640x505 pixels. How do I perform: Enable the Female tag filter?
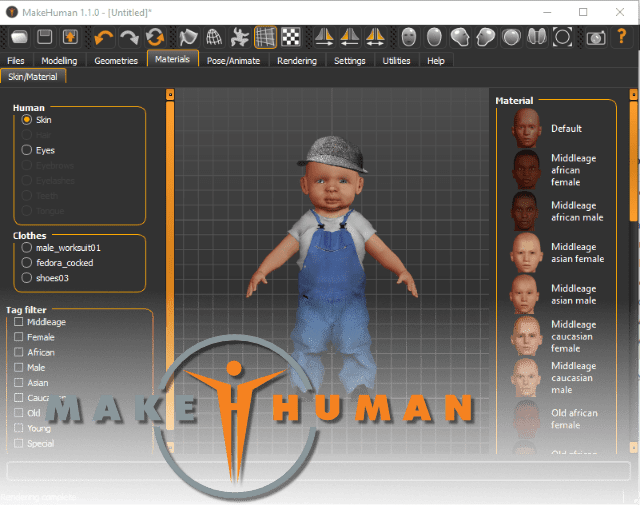[x=18, y=337]
